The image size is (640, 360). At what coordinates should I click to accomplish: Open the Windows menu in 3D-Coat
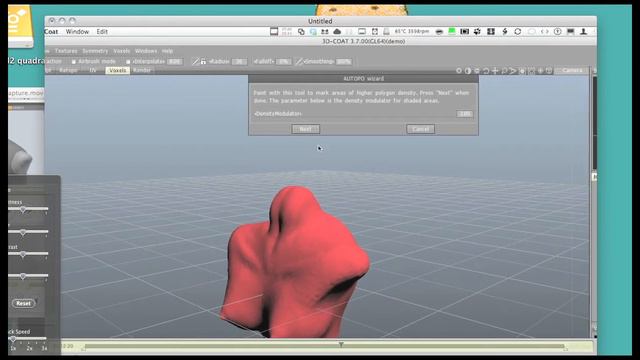point(146,51)
